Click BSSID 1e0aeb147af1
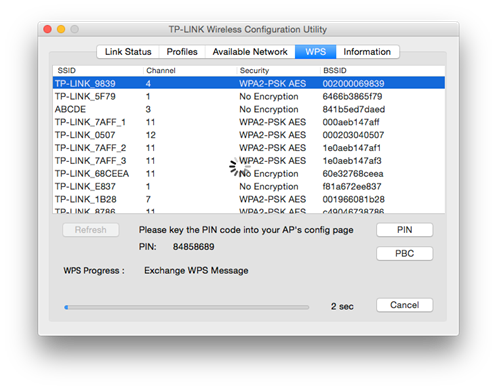 (352, 148)
